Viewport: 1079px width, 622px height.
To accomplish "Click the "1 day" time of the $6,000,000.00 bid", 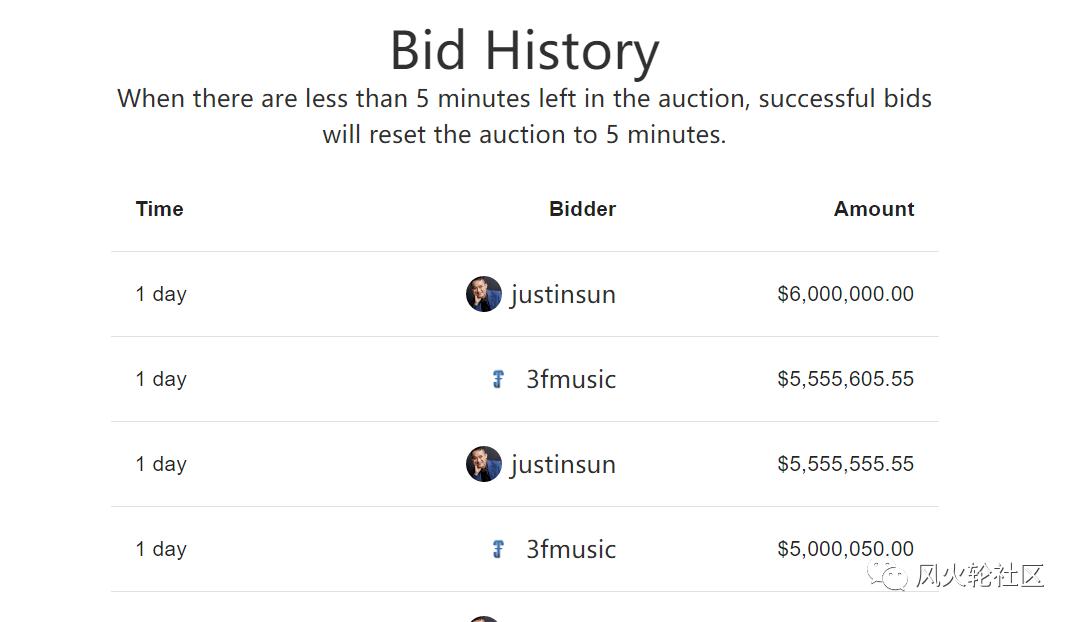I will (161, 294).
